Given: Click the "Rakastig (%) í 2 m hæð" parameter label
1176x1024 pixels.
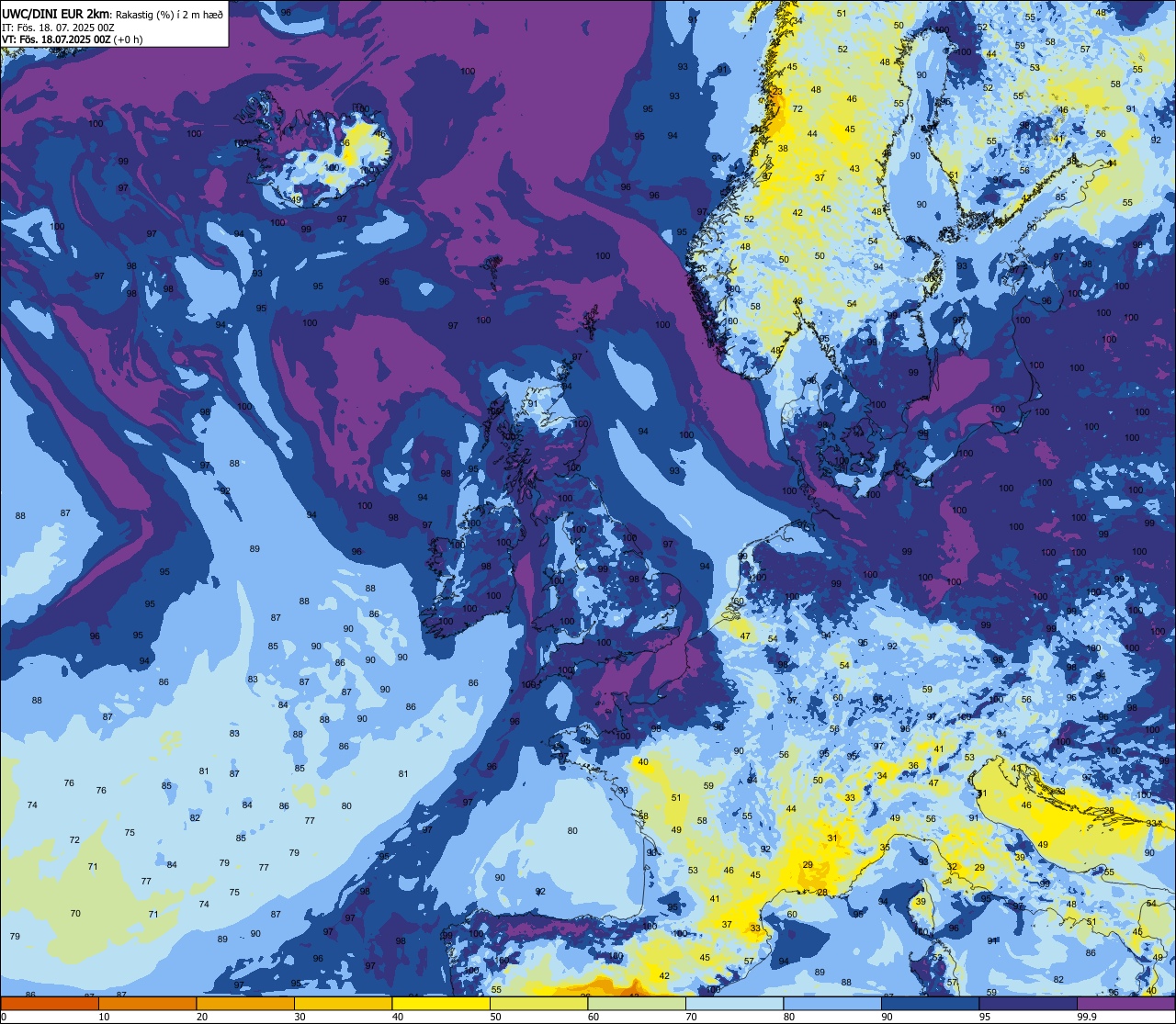Looking at the screenshot, I should [168, 14].
